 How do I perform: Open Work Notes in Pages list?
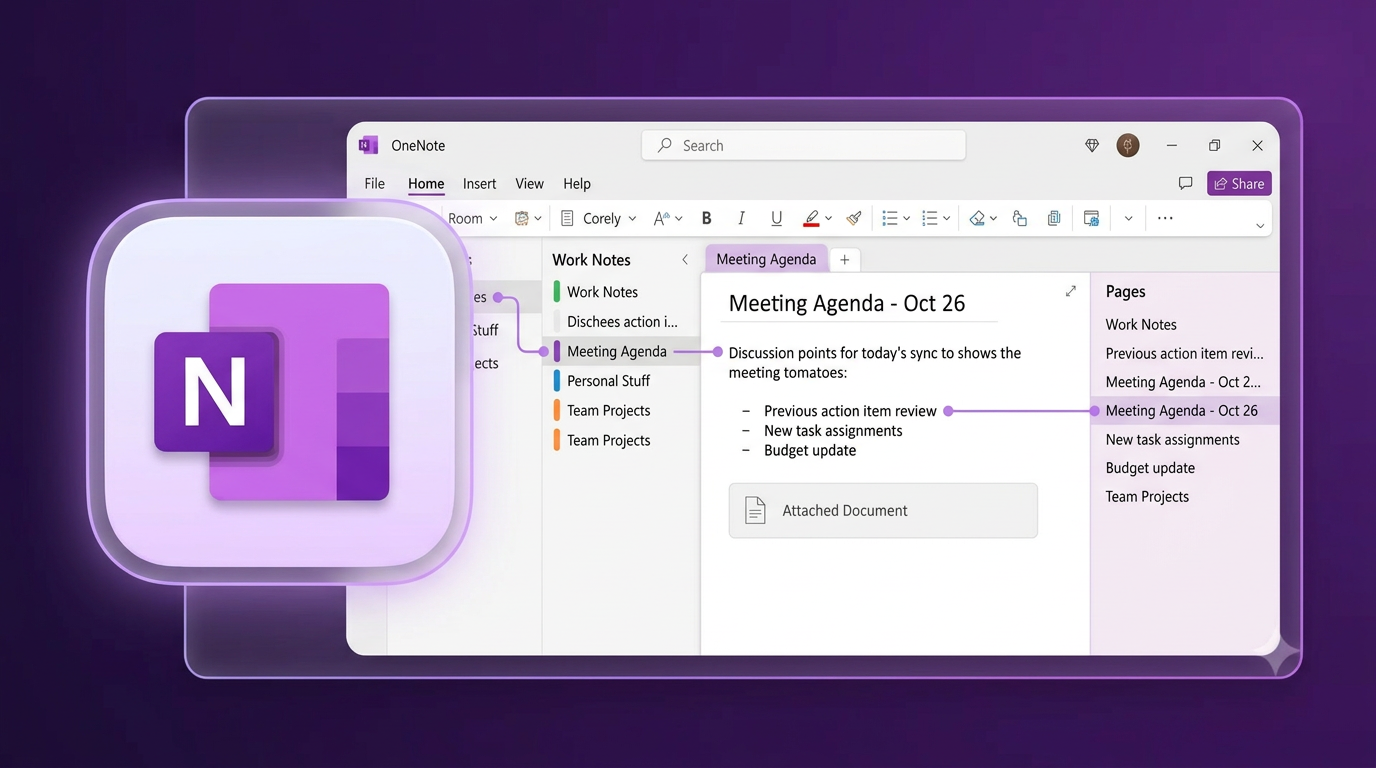pyautogui.click(x=1141, y=324)
